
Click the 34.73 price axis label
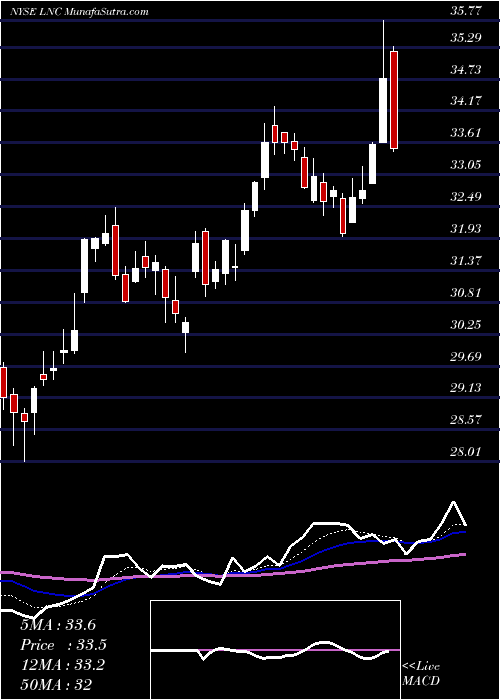pyautogui.click(x=465, y=69)
